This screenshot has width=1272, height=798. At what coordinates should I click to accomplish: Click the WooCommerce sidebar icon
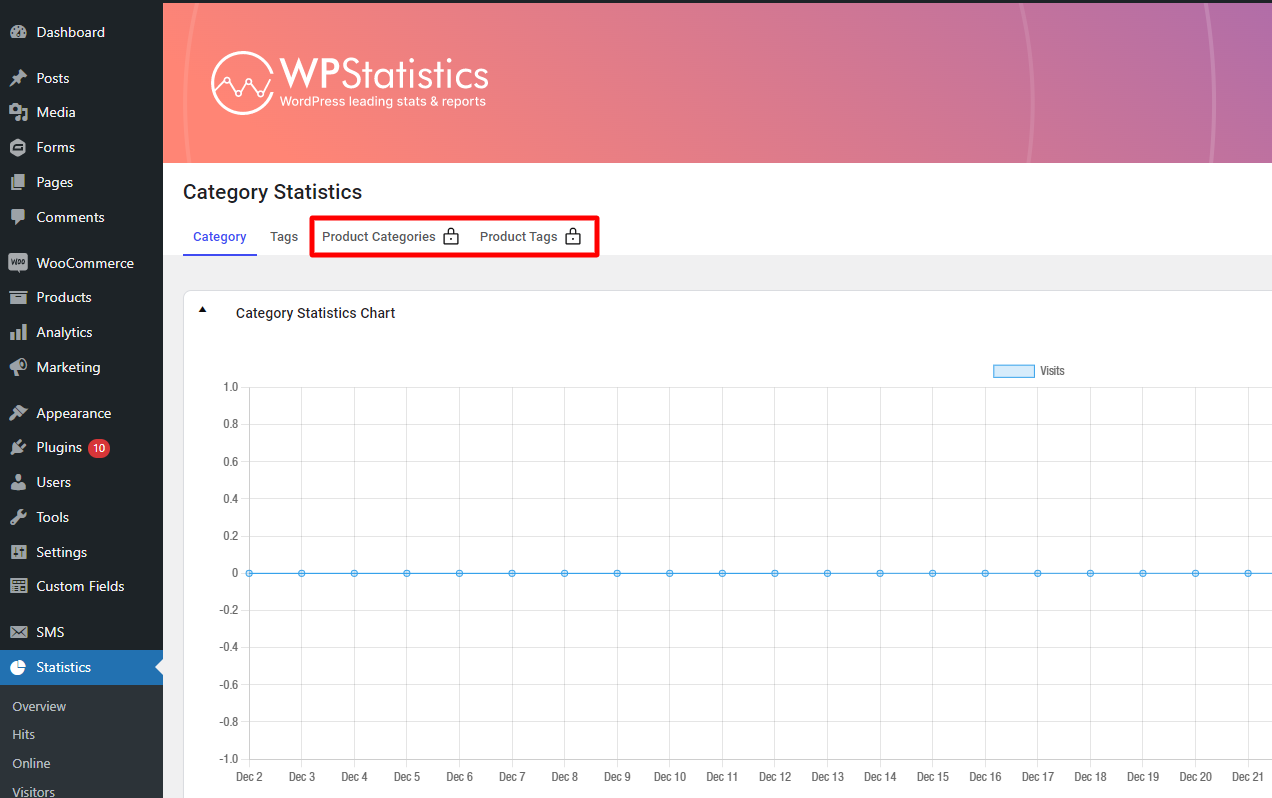pos(20,262)
